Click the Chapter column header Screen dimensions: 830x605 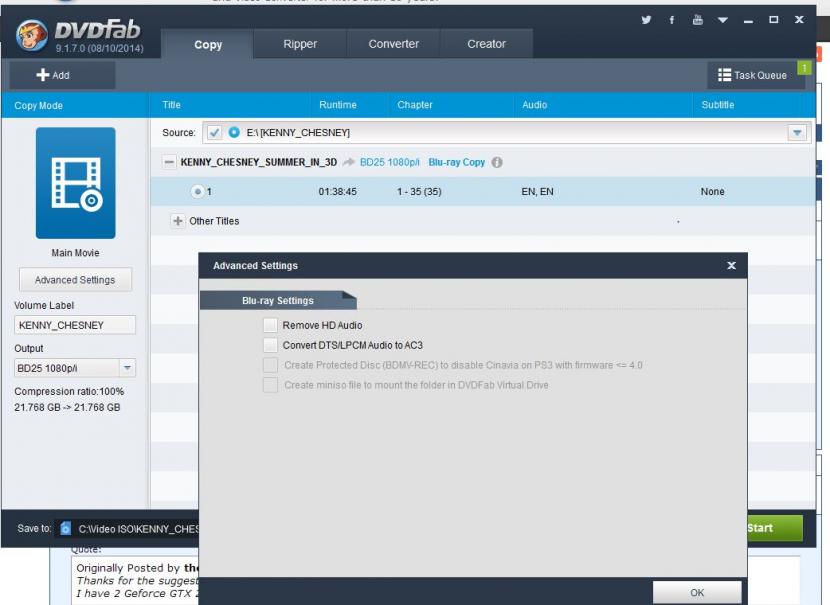(x=415, y=105)
